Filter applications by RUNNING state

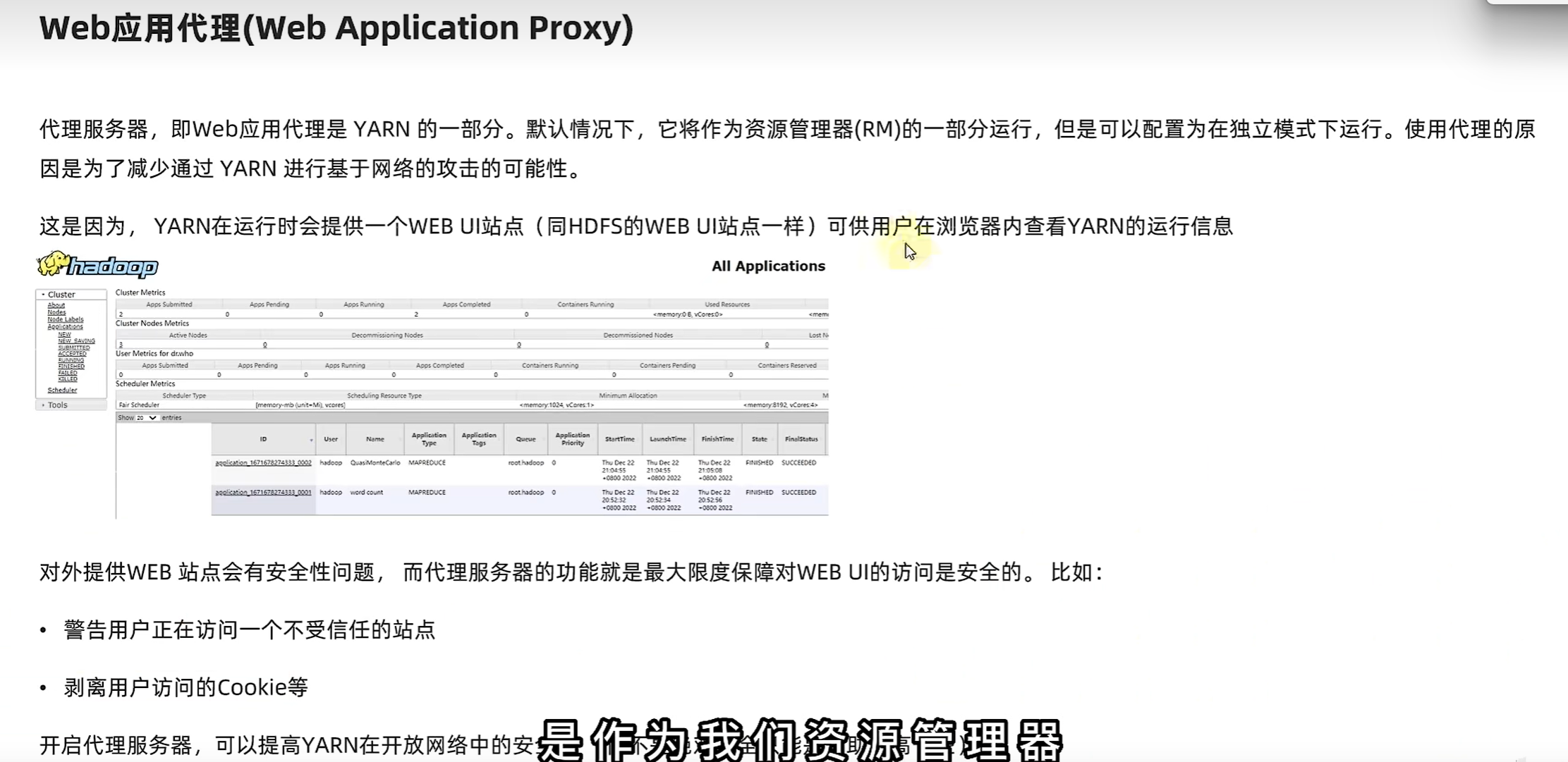[x=71, y=360]
